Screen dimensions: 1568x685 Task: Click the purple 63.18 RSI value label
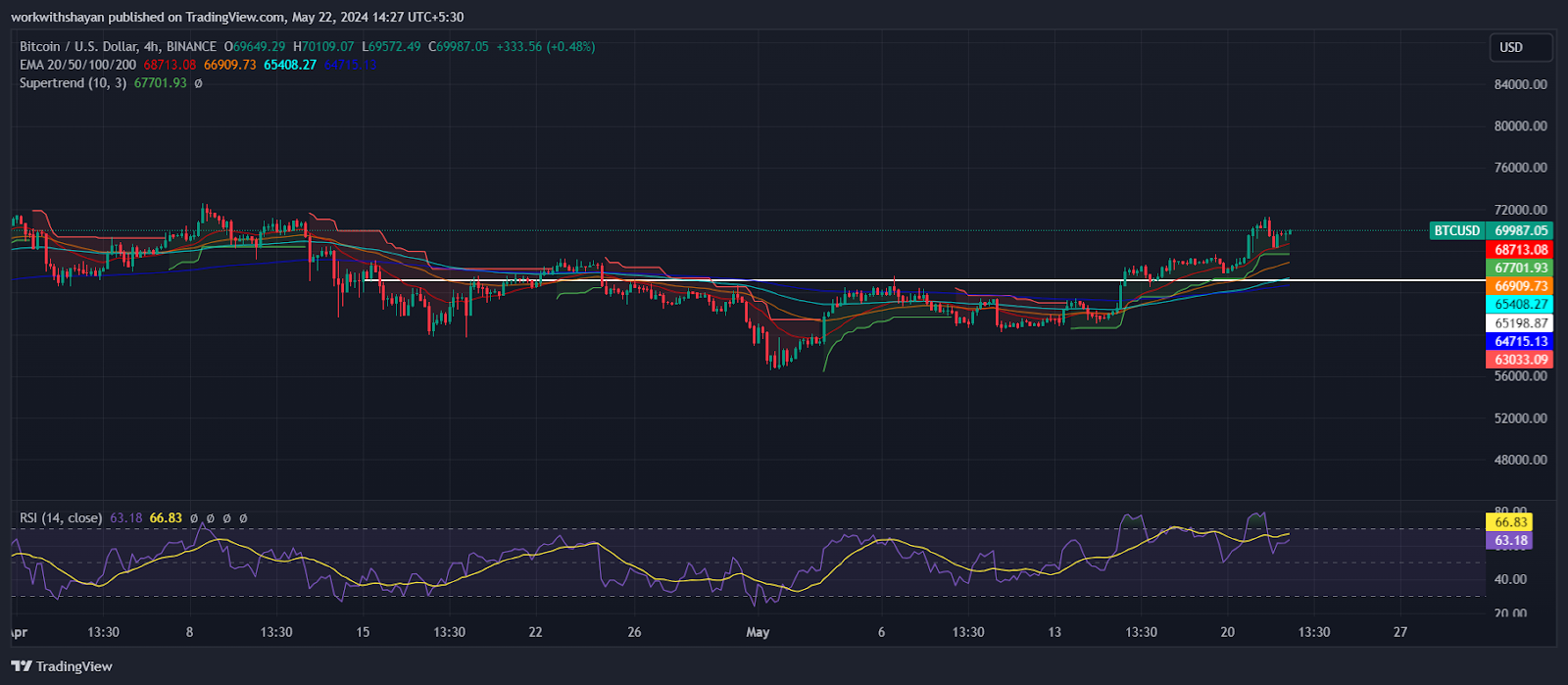click(1511, 541)
